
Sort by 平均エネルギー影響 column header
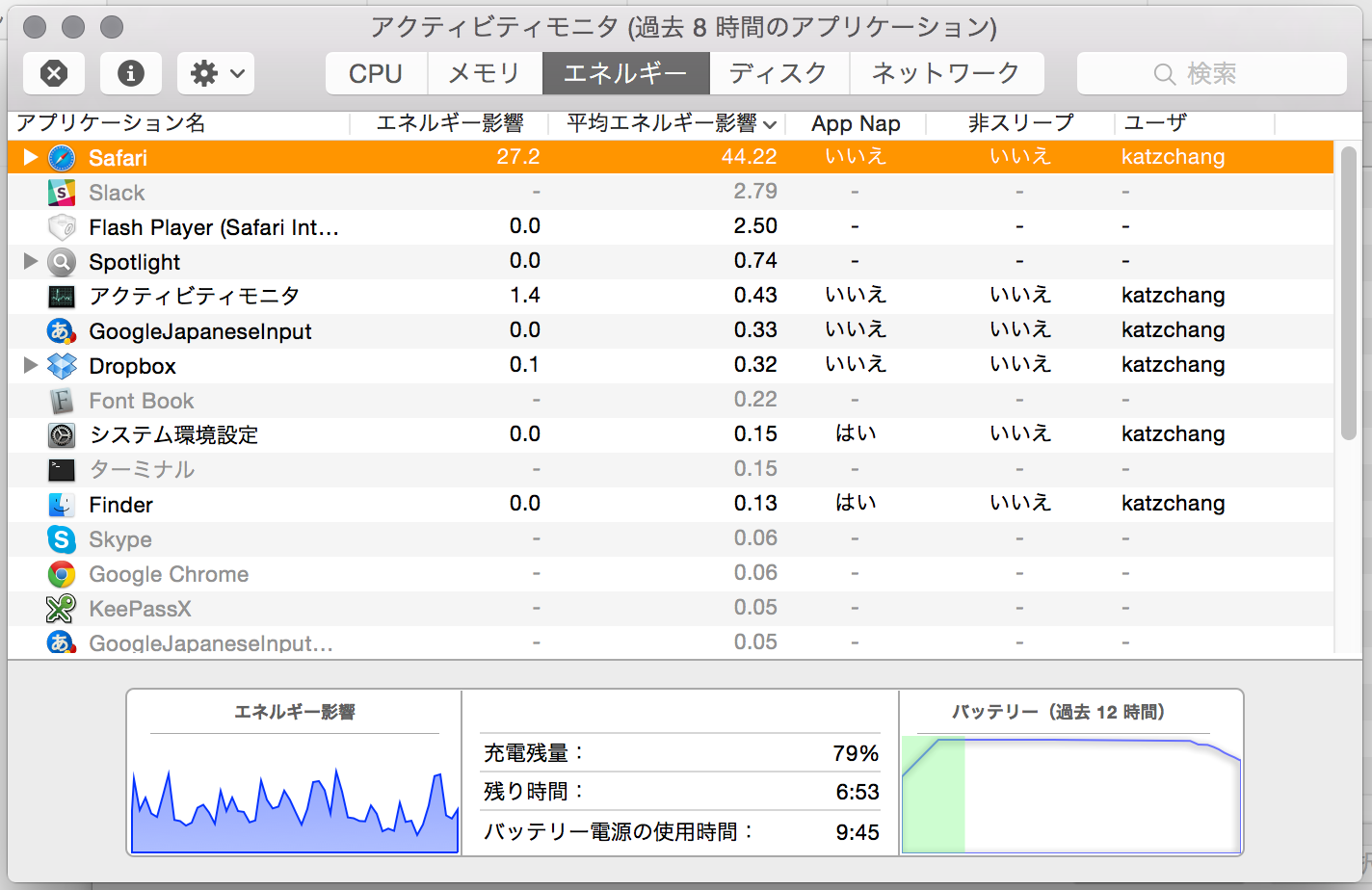click(x=667, y=123)
